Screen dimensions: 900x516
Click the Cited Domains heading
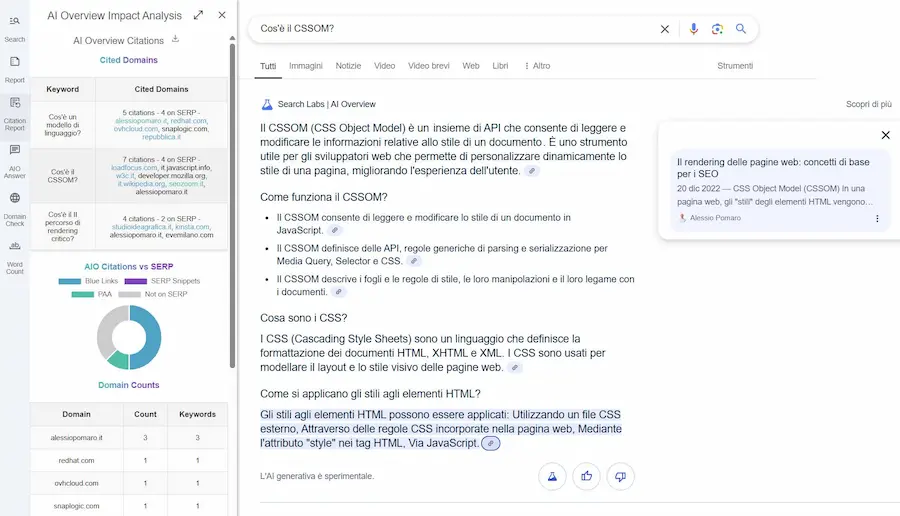(x=129, y=60)
